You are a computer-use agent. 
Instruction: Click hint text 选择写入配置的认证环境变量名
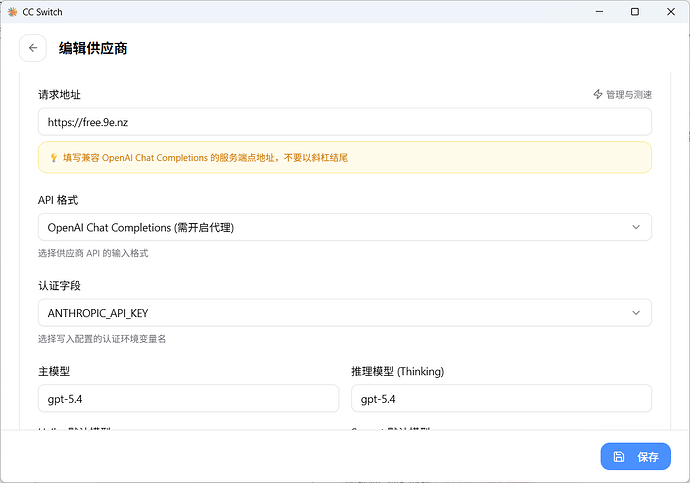tap(102, 339)
